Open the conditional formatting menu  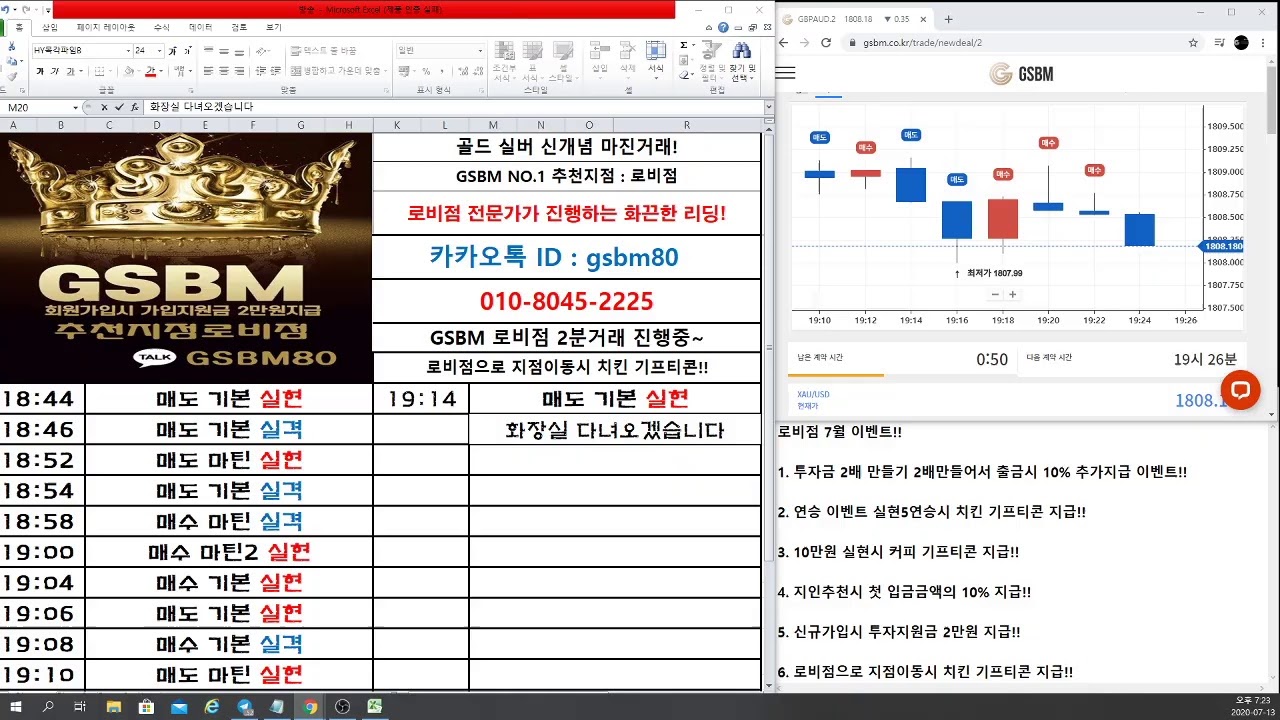tap(504, 62)
